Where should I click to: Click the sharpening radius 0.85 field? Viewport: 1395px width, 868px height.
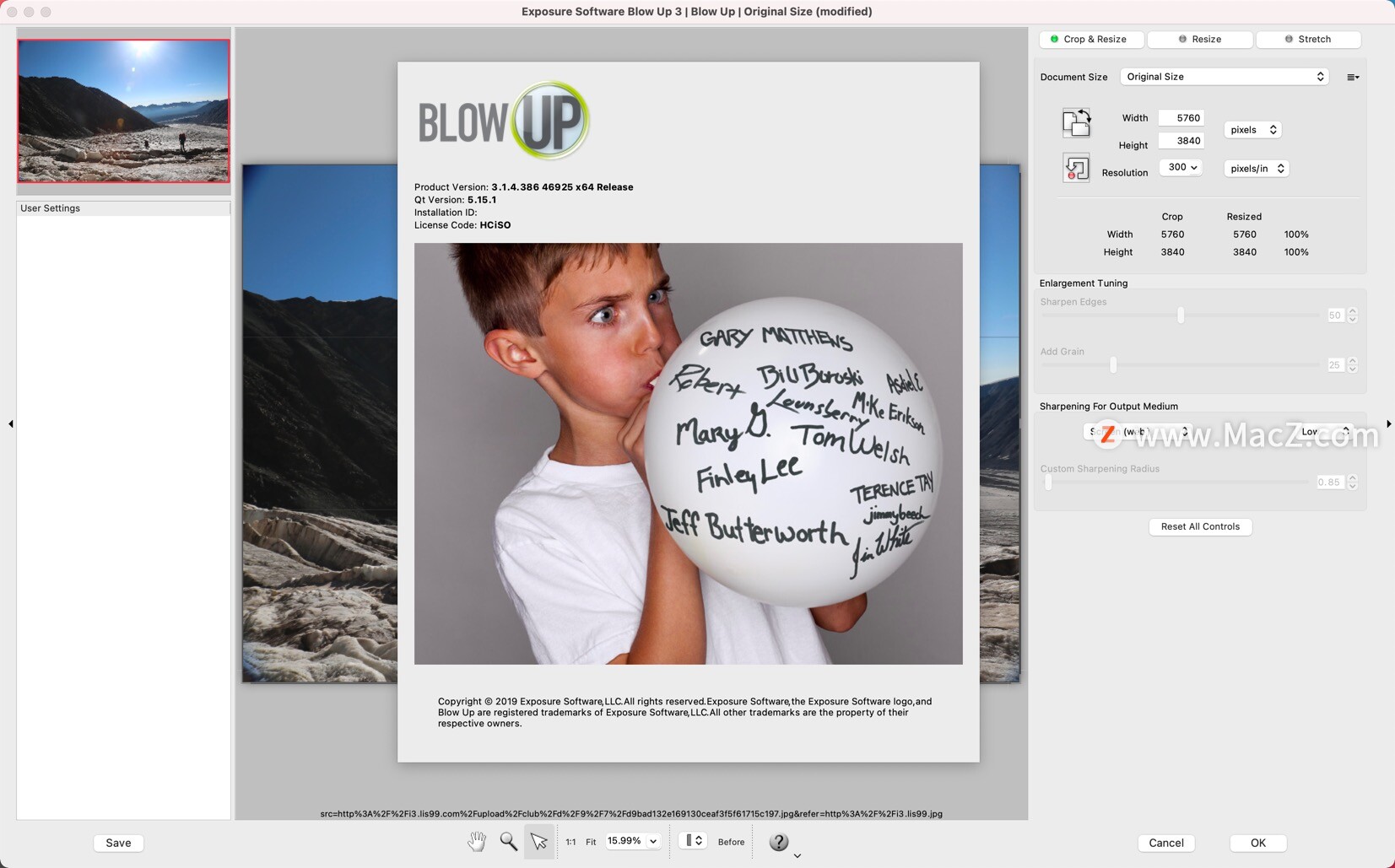[1331, 483]
